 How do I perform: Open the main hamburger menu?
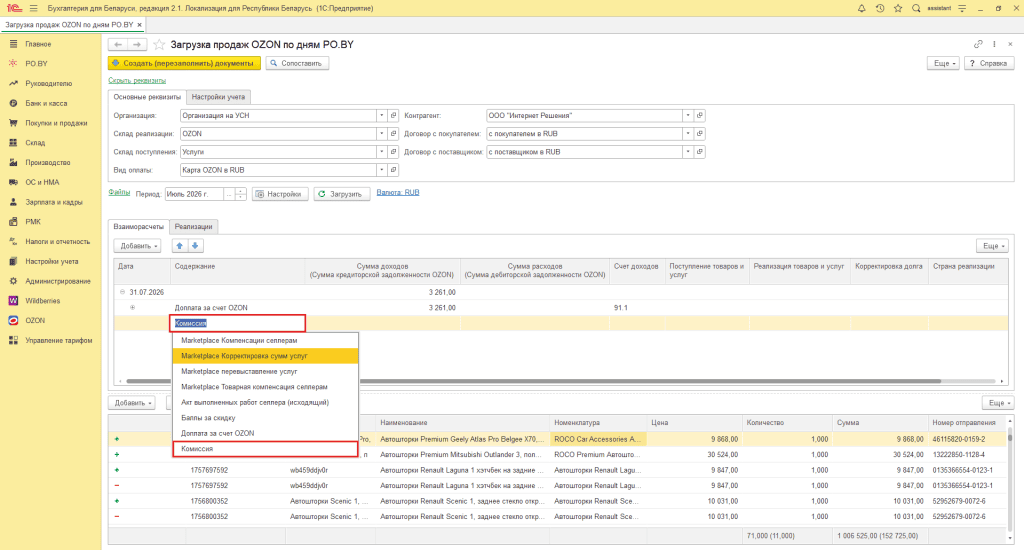point(33,8)
